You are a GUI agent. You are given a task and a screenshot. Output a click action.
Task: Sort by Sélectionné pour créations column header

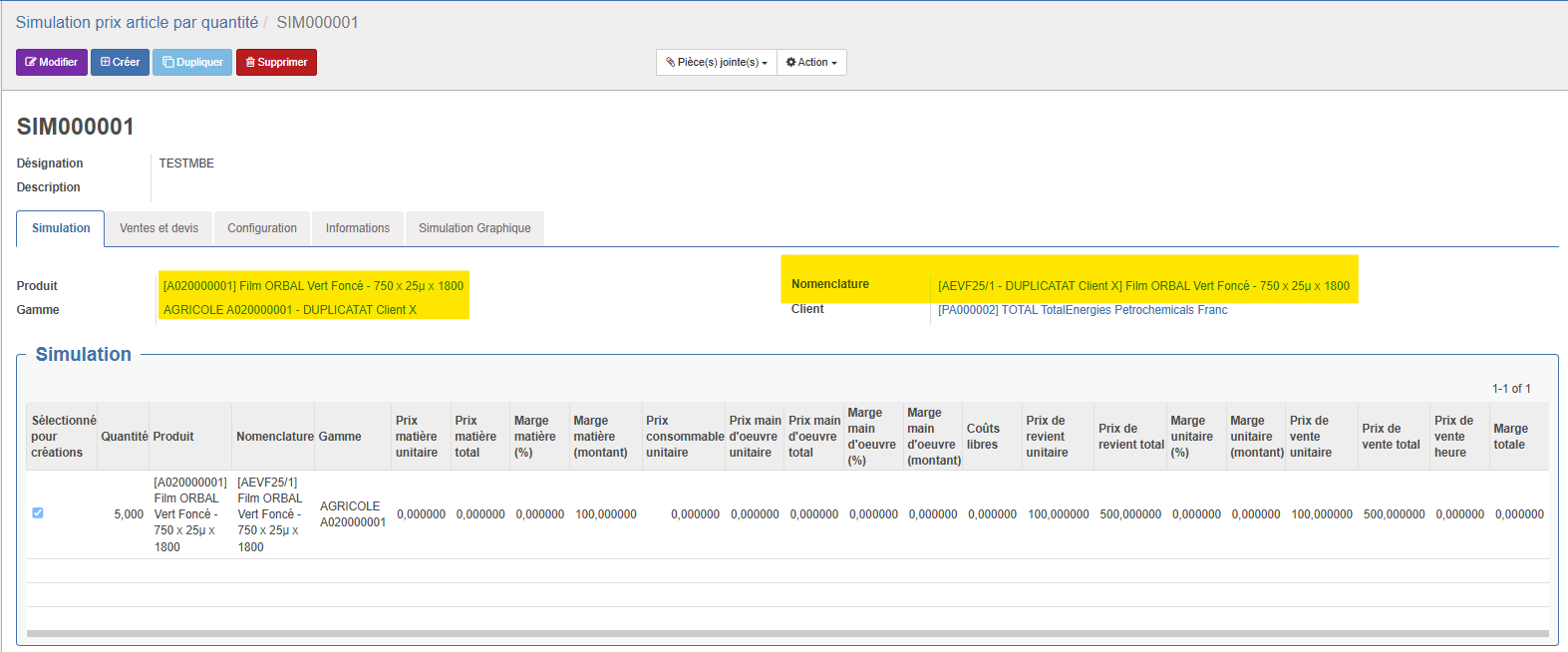coord(62,437)
